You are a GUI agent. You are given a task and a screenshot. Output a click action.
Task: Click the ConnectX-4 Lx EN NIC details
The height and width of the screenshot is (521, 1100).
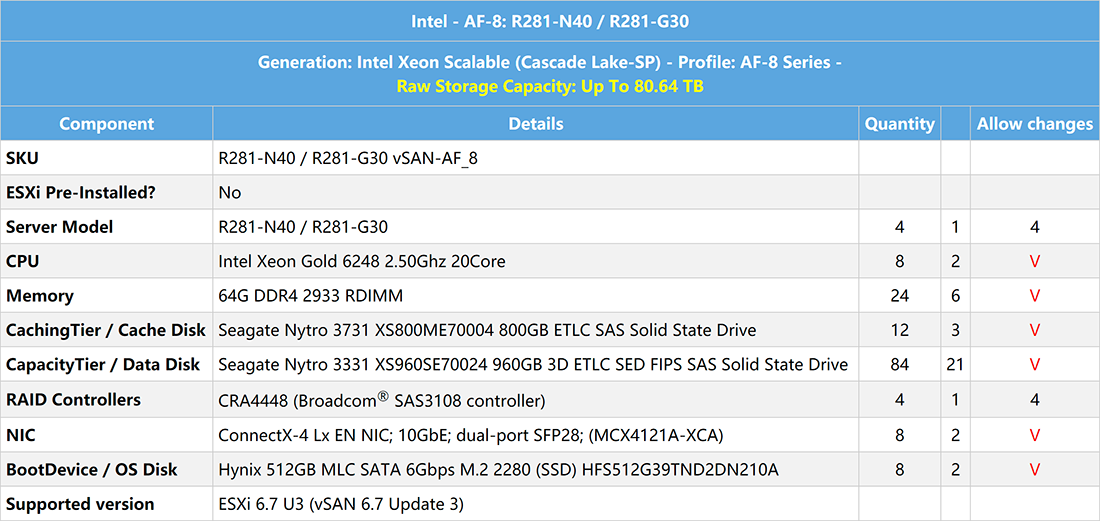[471, 435]
